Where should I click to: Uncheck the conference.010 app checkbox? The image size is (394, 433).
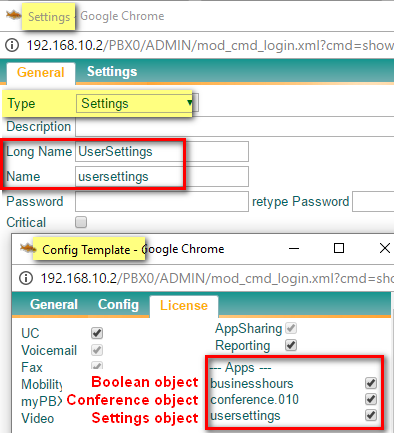[371, 399]
